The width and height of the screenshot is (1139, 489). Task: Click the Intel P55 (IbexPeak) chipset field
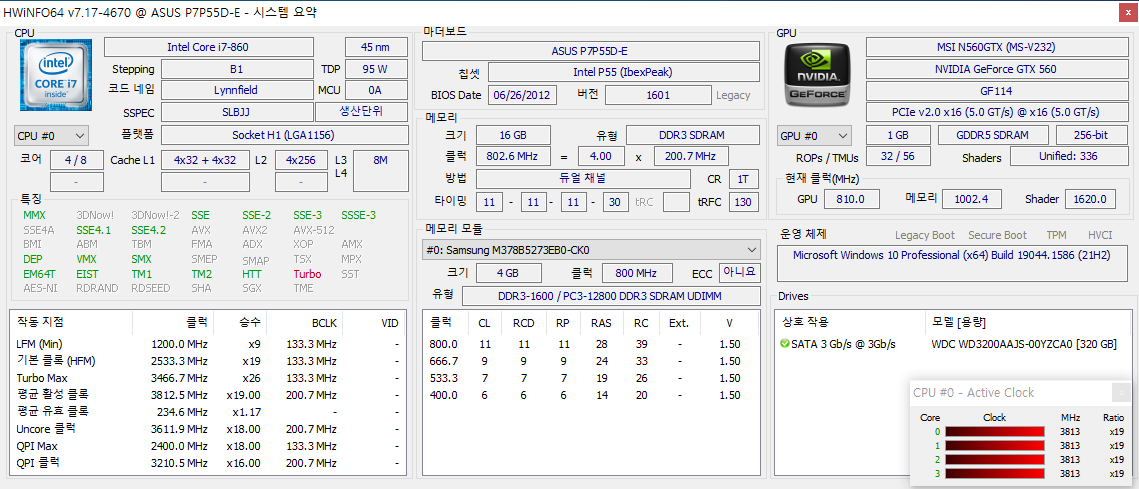click(x=623, y=72)
